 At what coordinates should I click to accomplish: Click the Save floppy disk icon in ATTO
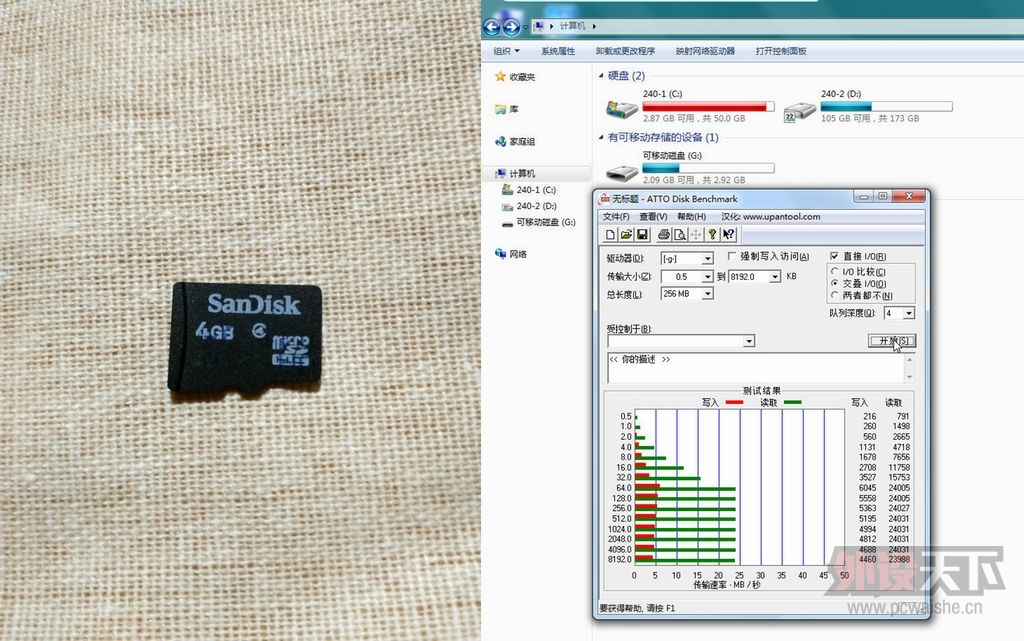tap(642, 234)
